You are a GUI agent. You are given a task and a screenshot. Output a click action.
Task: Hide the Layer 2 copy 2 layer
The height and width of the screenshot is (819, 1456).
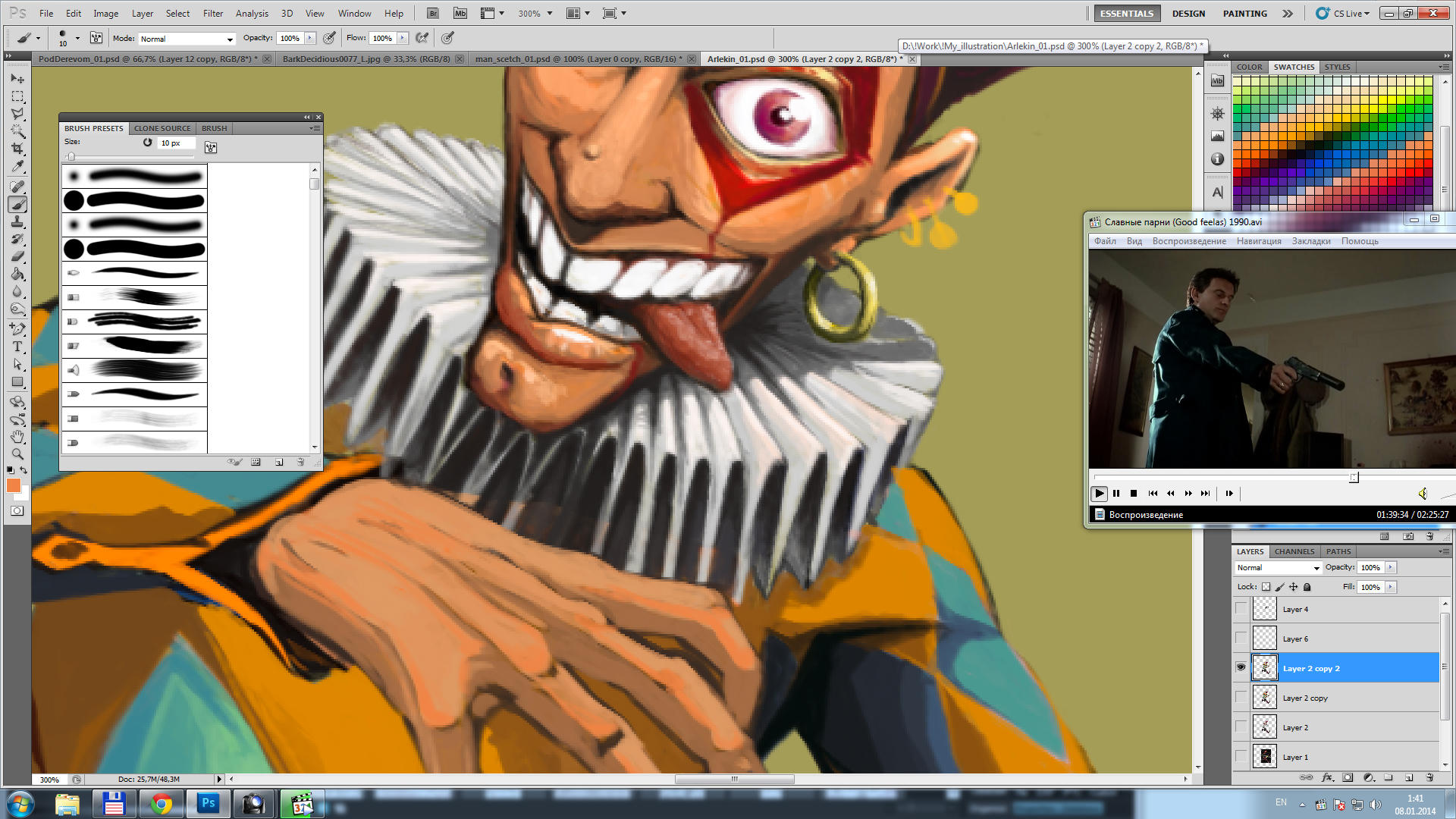pyautogui.click(x=1241, y=667)
